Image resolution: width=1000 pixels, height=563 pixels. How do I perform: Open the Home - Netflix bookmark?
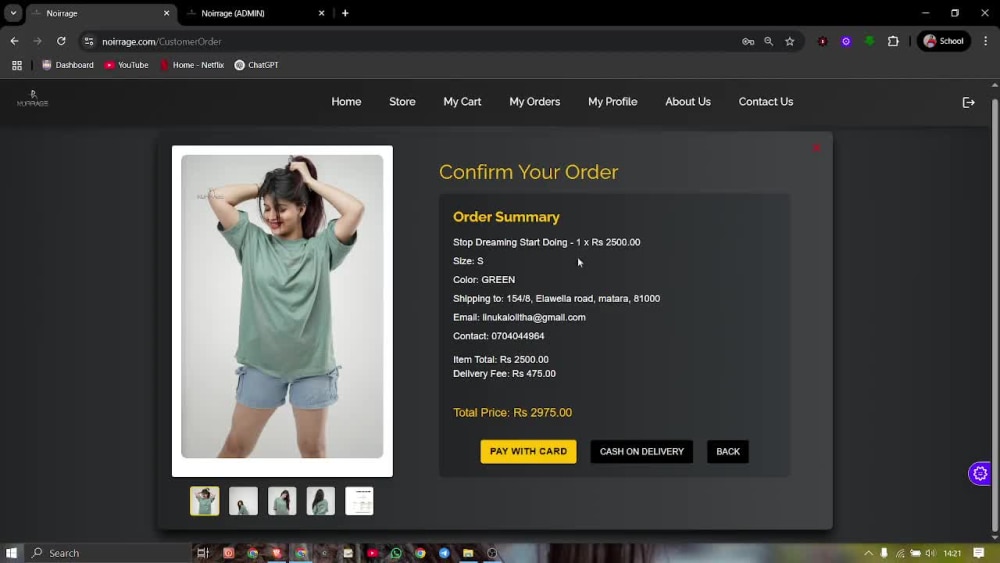(x=192, y=65)
